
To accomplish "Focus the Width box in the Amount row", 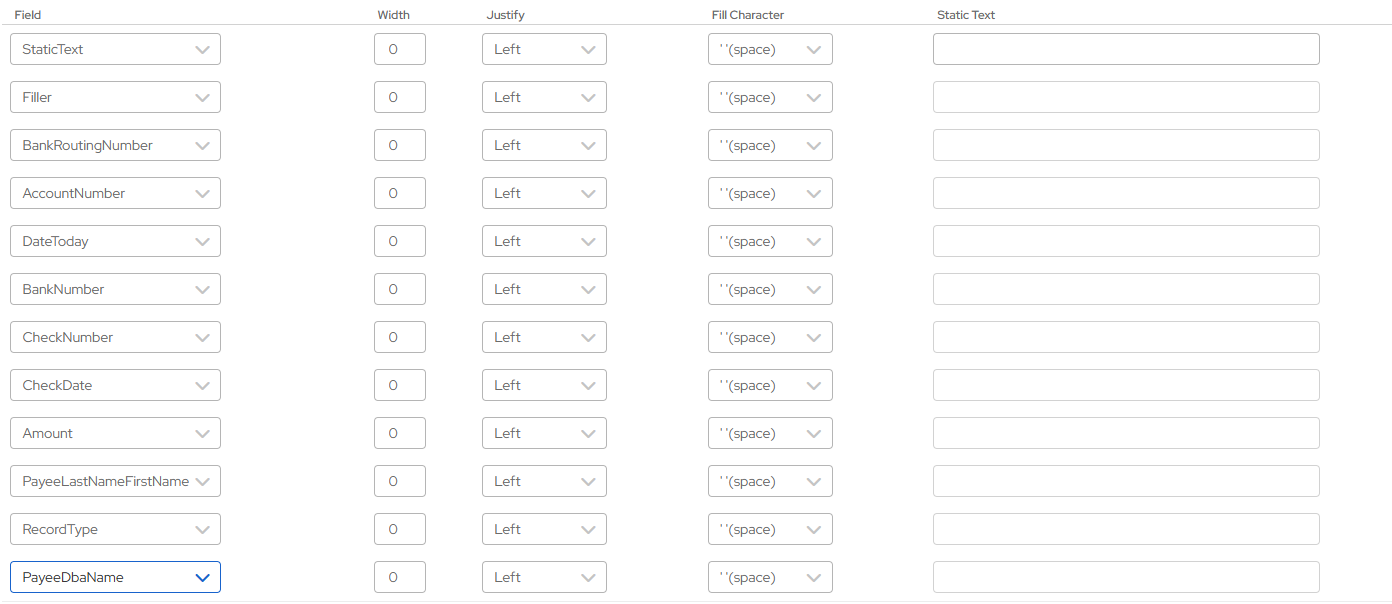I will (399, 433).
